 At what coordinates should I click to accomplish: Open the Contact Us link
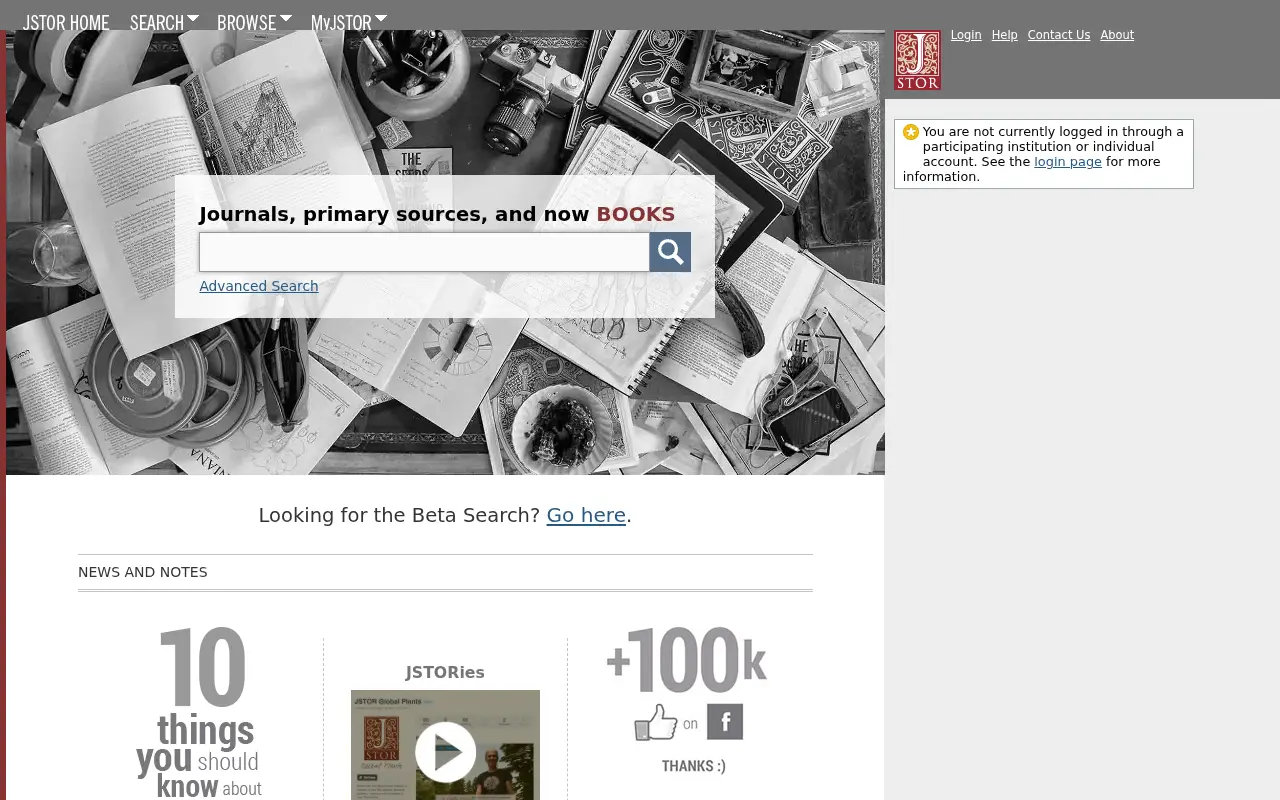pos(1059,35)
